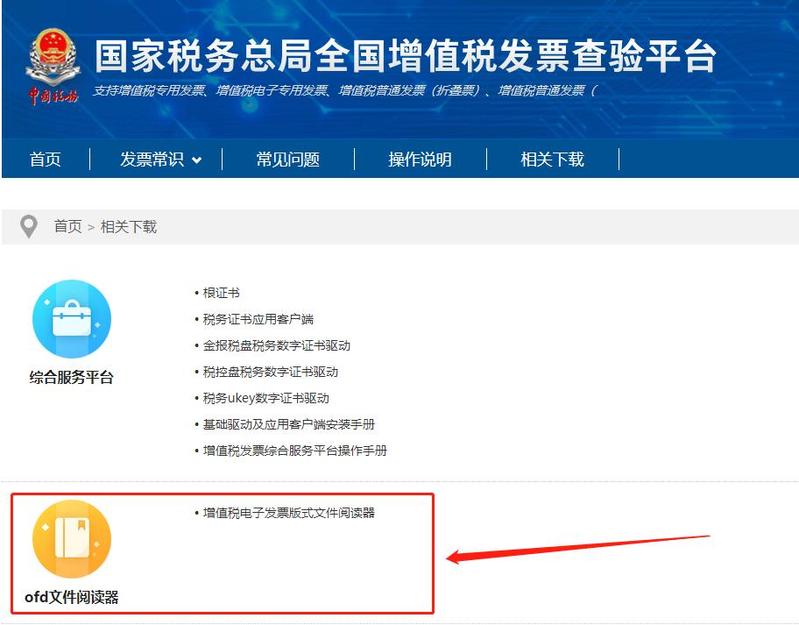Click the orange book ofd文件阅读器 icon

pos(72,539)
